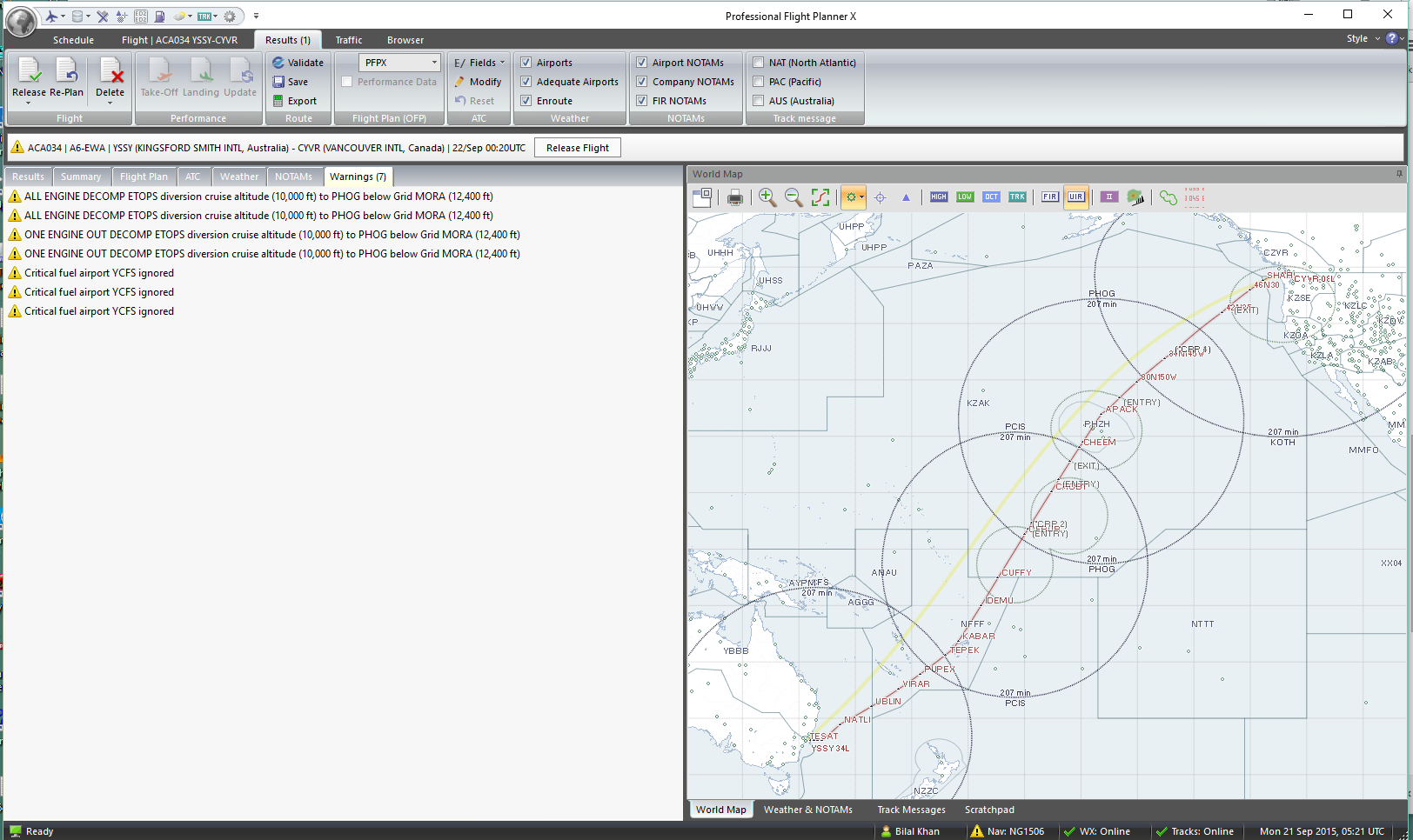Viewport: 1413px width, 840px height.
Task: Enable NAT (North Atlantic) track message
Action: point(758,63)
